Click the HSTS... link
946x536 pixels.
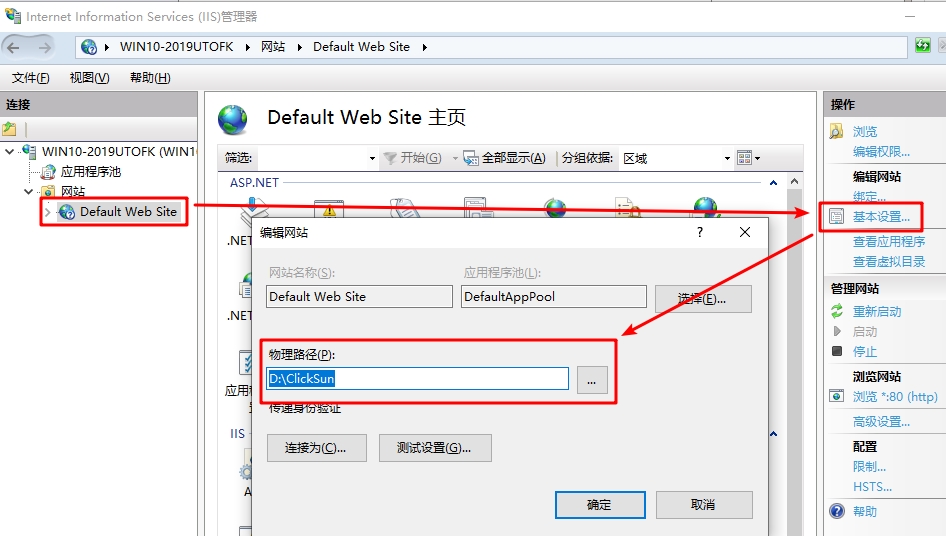tap(872, 487)
